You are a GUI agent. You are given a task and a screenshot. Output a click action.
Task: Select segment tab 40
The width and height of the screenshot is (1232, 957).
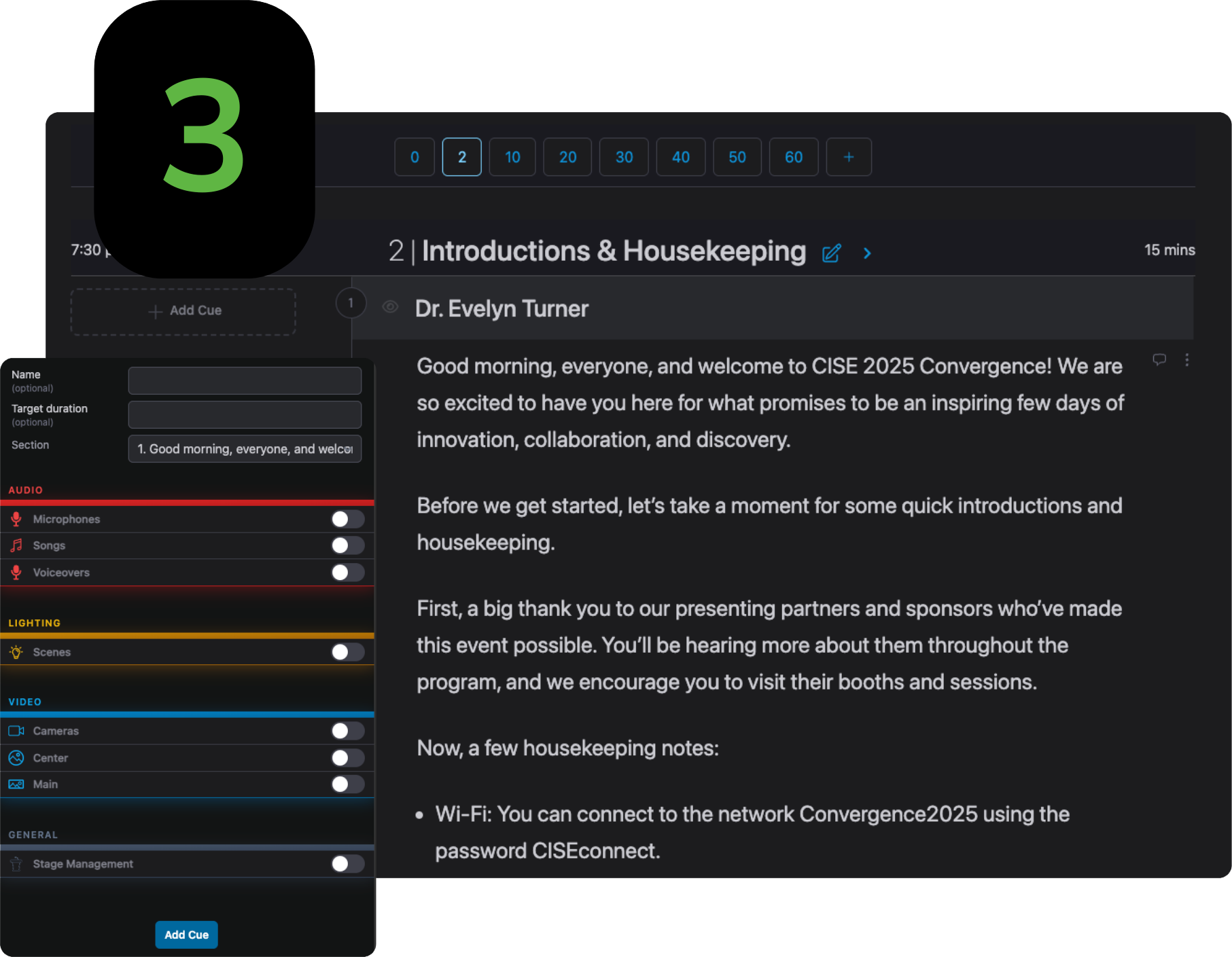coord(681,157)
